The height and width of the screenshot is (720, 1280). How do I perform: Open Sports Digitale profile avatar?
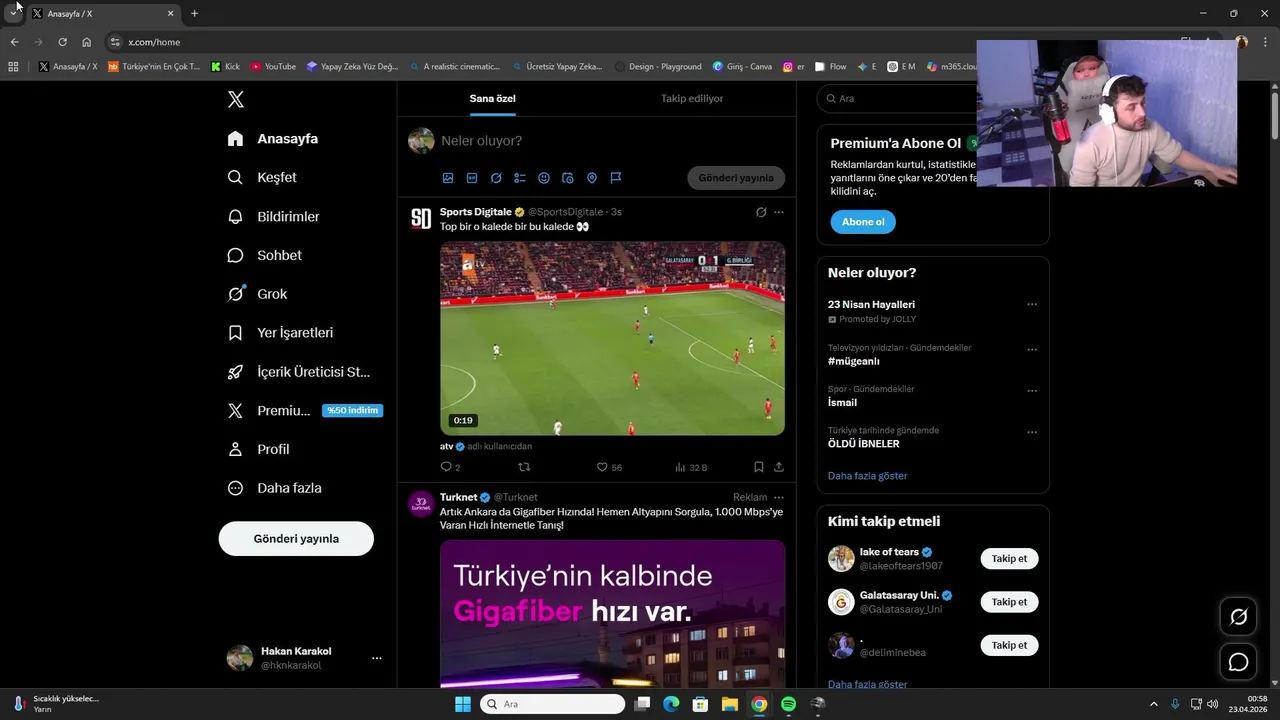421,219
